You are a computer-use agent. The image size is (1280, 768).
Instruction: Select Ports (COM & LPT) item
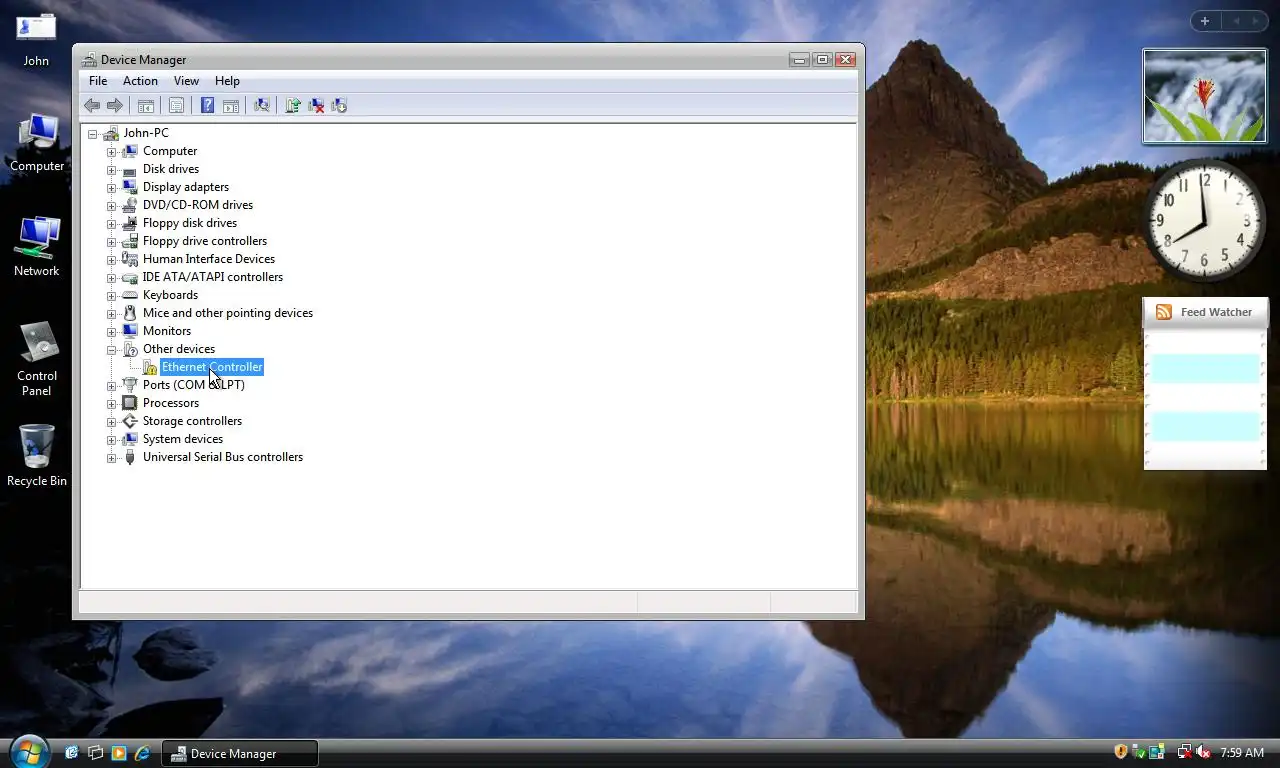(193, 385)
